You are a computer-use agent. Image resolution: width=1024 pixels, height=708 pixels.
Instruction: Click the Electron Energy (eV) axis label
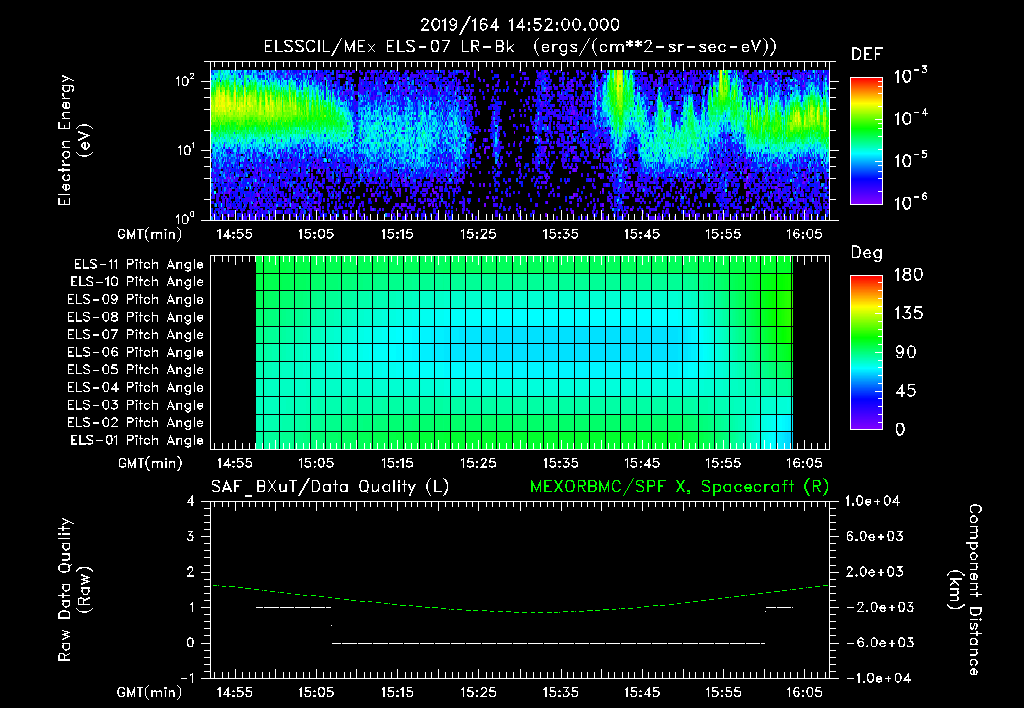click(x=74, y=140)
